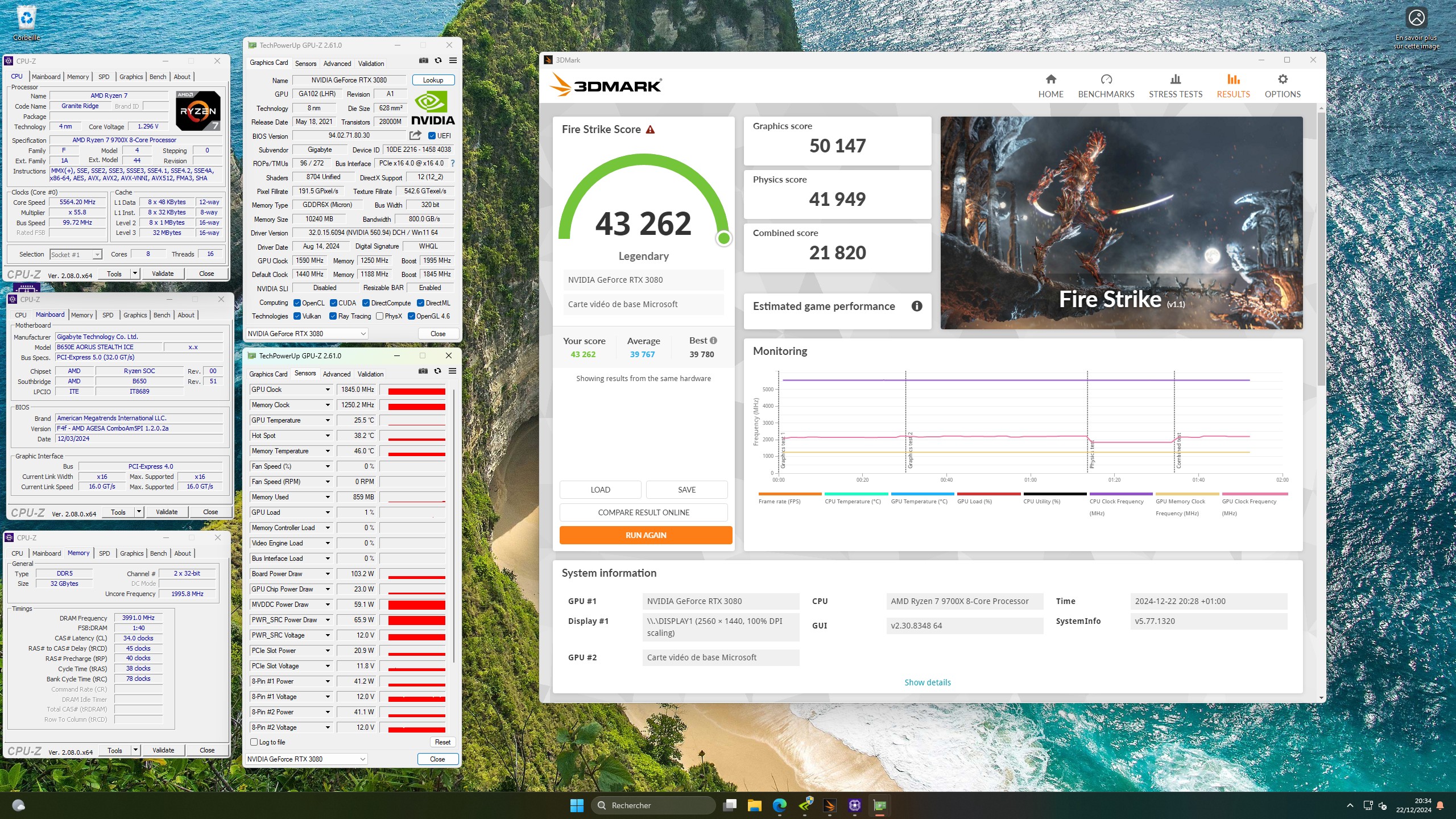The width and height of the screenshot is (1456, 819).
Task: Click the Estimated game performance info icon
Action: tap(917, 306)
